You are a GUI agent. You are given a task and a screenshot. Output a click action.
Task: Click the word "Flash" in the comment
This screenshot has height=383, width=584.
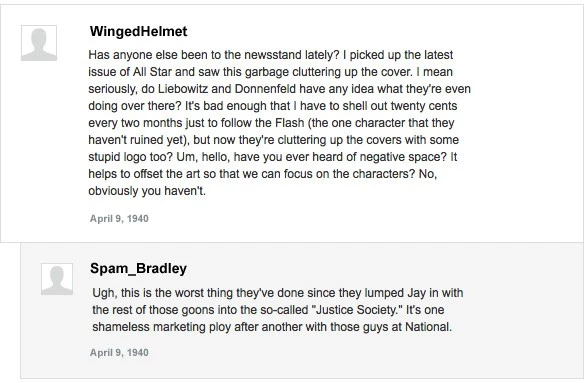tap(290, 123)
